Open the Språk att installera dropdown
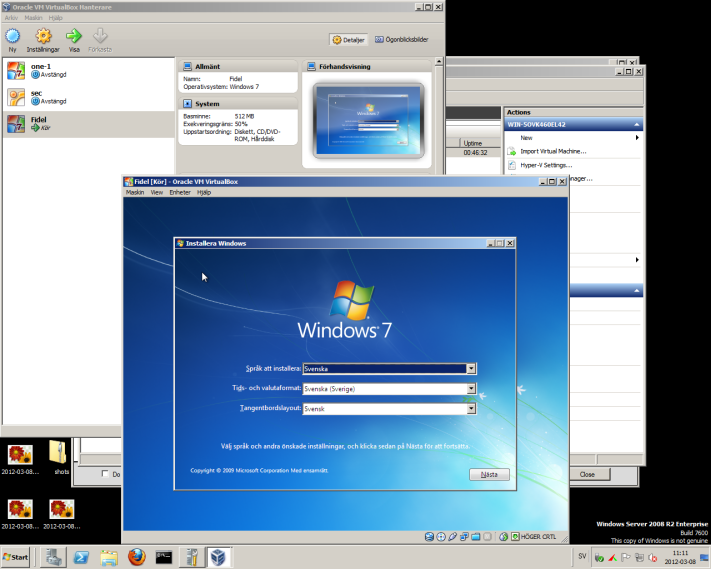 [x=471, y=368]
